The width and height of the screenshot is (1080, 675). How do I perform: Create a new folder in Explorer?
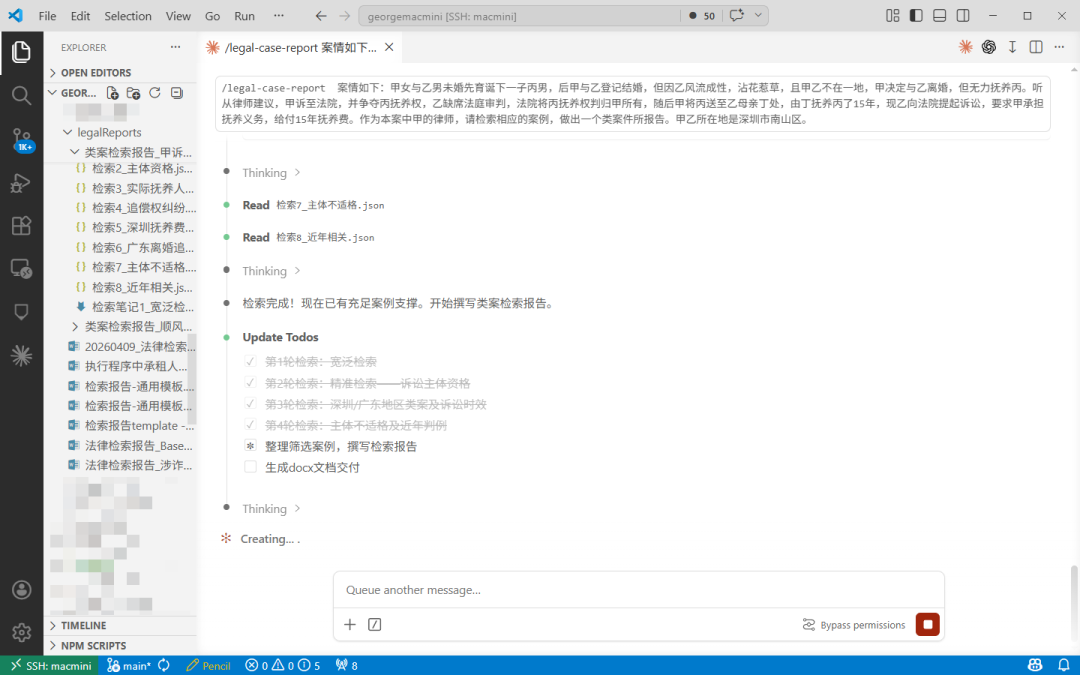coord(134,93)
